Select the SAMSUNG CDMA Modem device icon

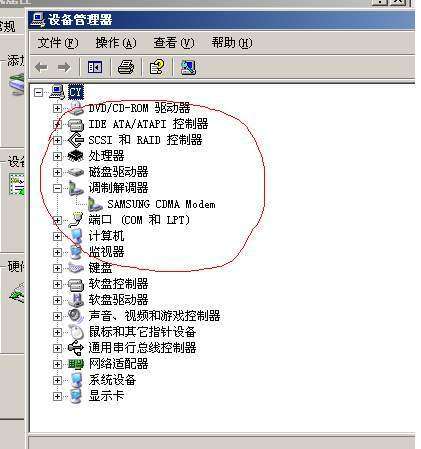[x=95, y=204]
